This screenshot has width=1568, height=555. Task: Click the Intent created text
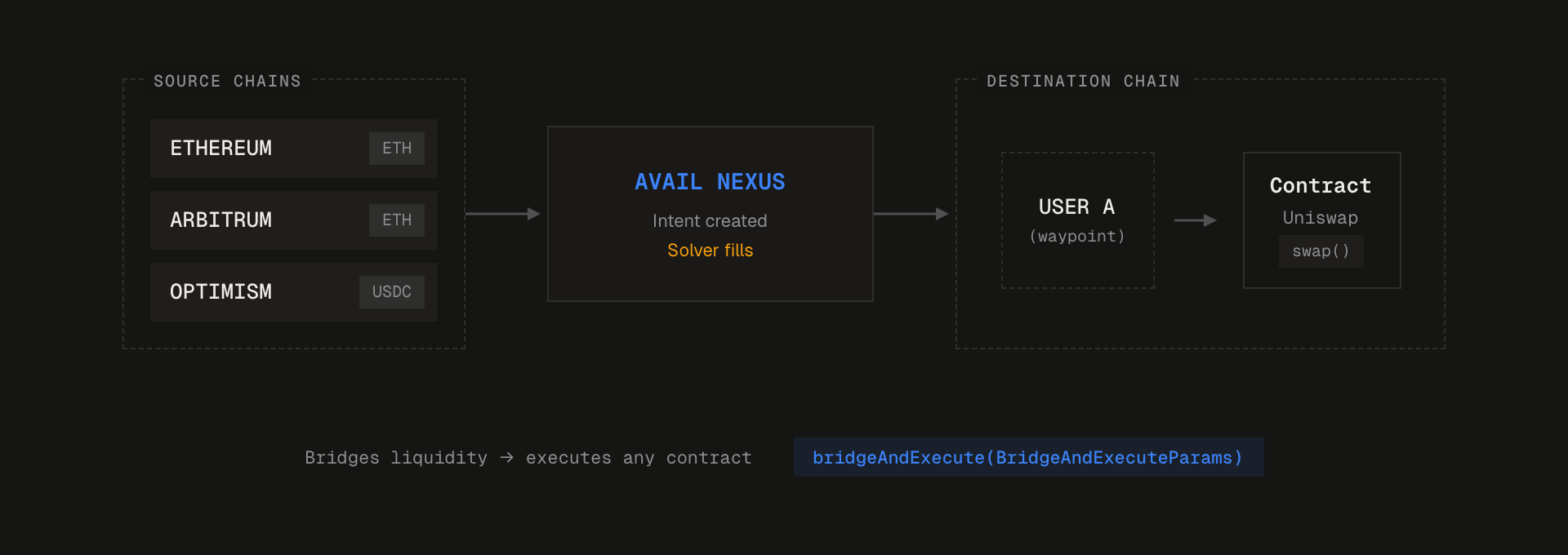point(710,221)
